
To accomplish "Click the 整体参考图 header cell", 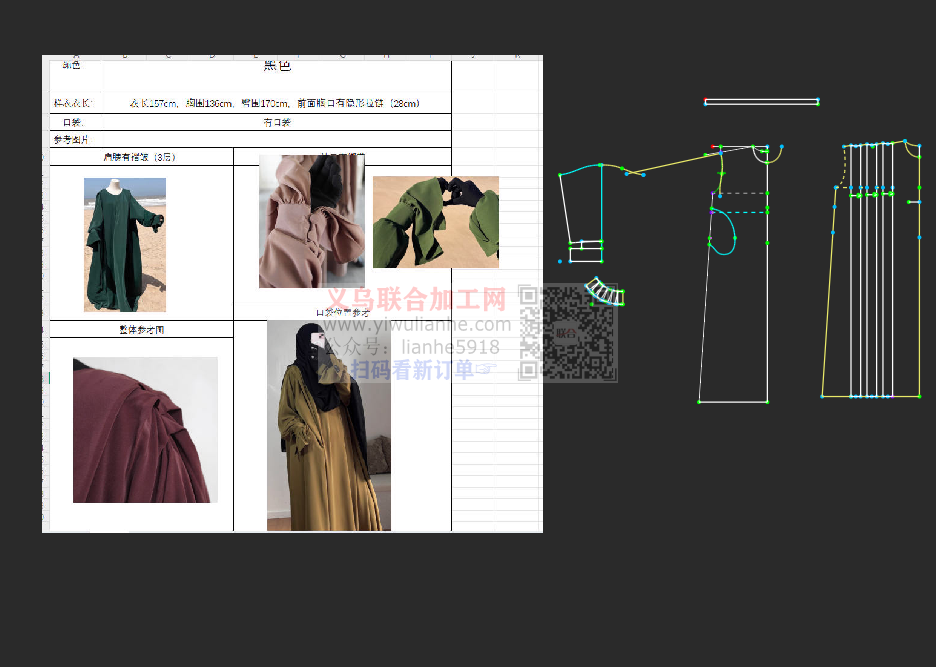I will point(141,329).
